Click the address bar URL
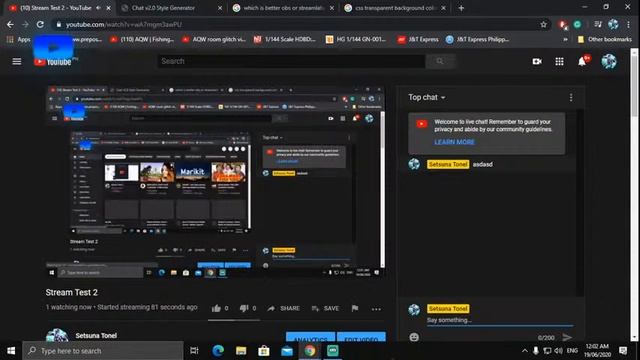 pos(124,24)
